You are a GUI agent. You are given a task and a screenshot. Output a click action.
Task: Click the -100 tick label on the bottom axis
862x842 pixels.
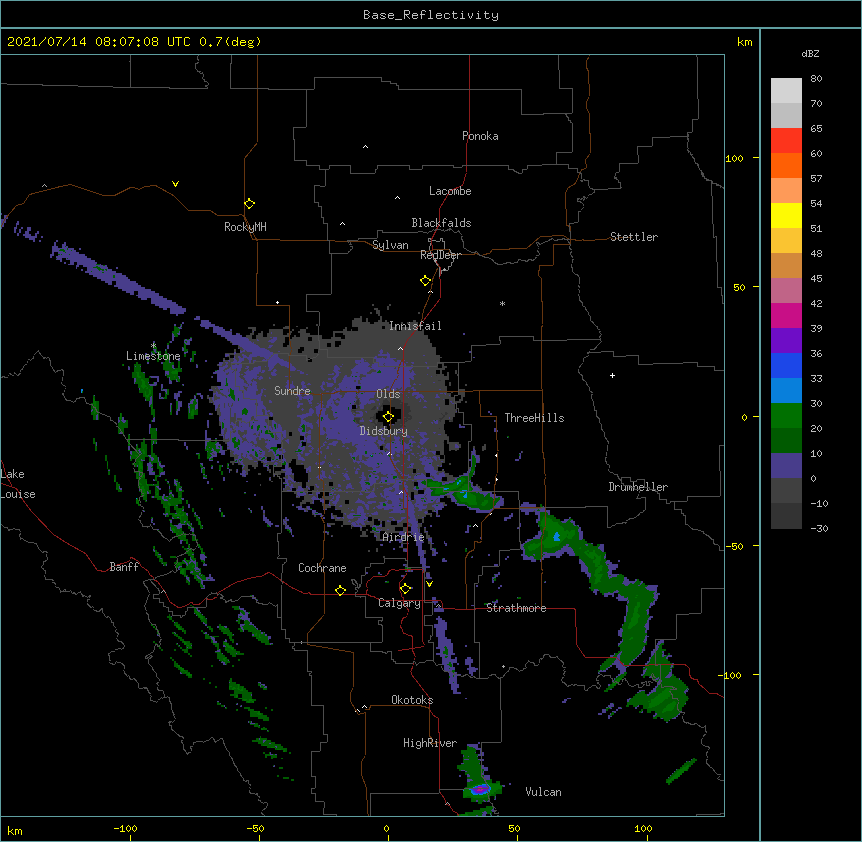pos(125,828)
